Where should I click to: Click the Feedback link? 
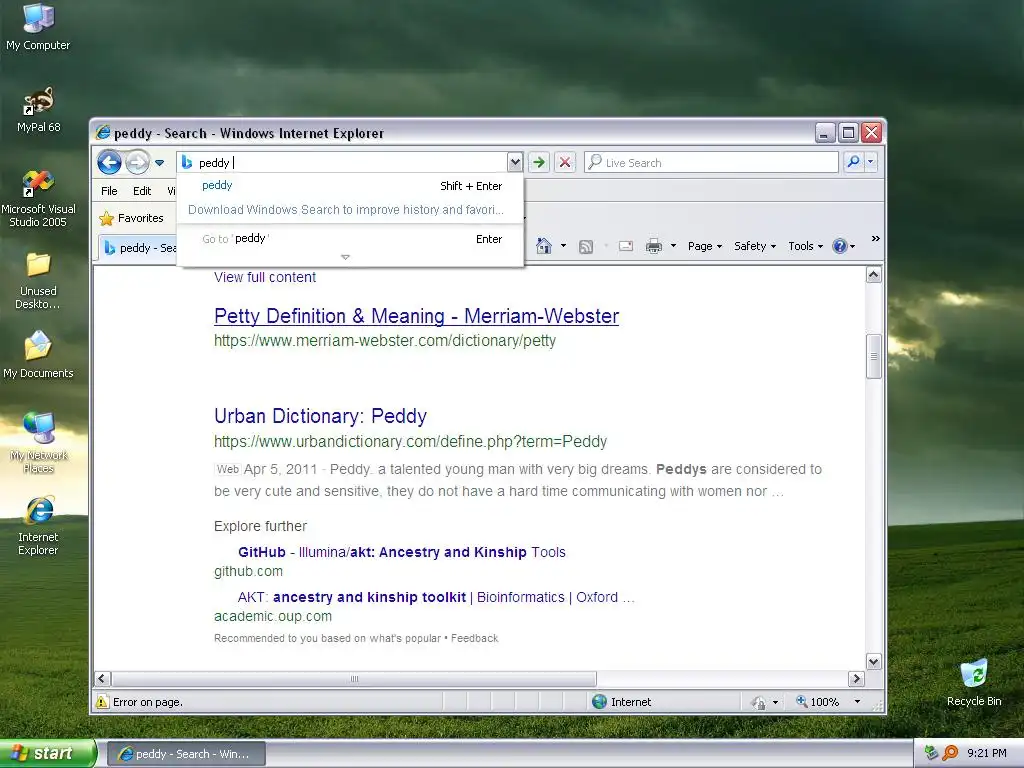[x=474, y=638]
